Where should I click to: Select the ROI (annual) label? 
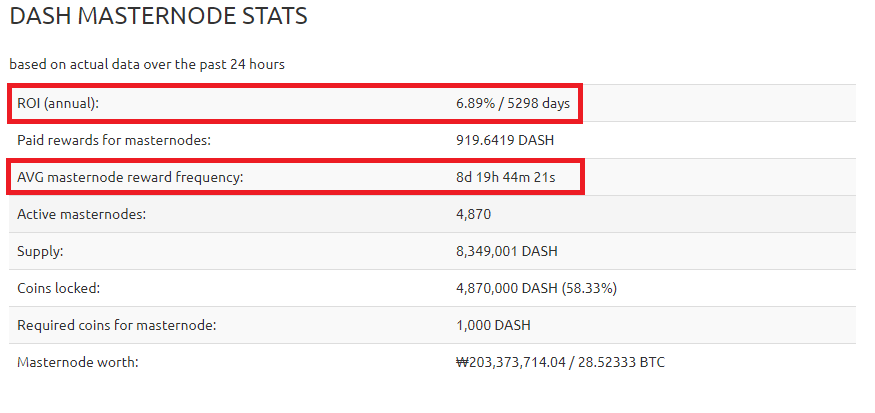point(59,103)
